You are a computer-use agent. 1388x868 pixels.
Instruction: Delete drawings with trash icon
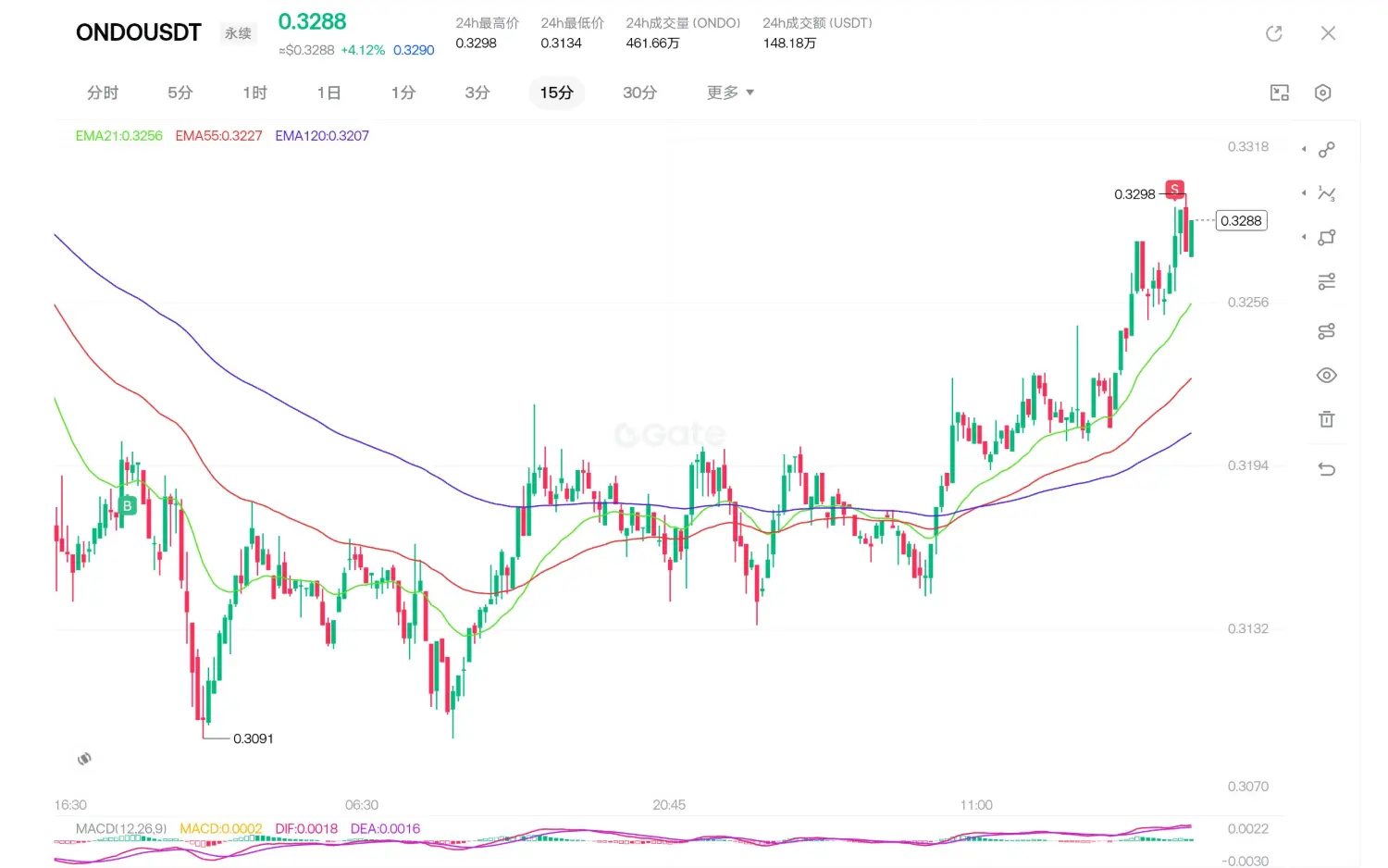pyautogui.click(x=1326, y=419)
